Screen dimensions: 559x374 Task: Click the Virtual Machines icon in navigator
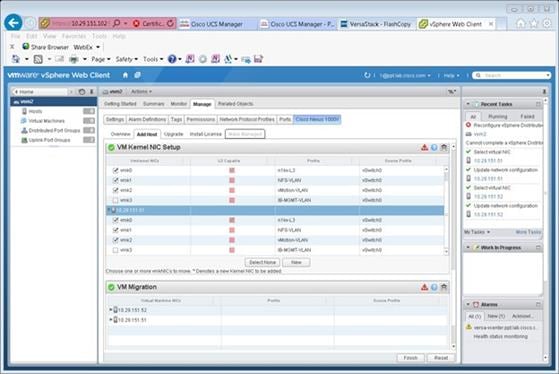[24, 121]
